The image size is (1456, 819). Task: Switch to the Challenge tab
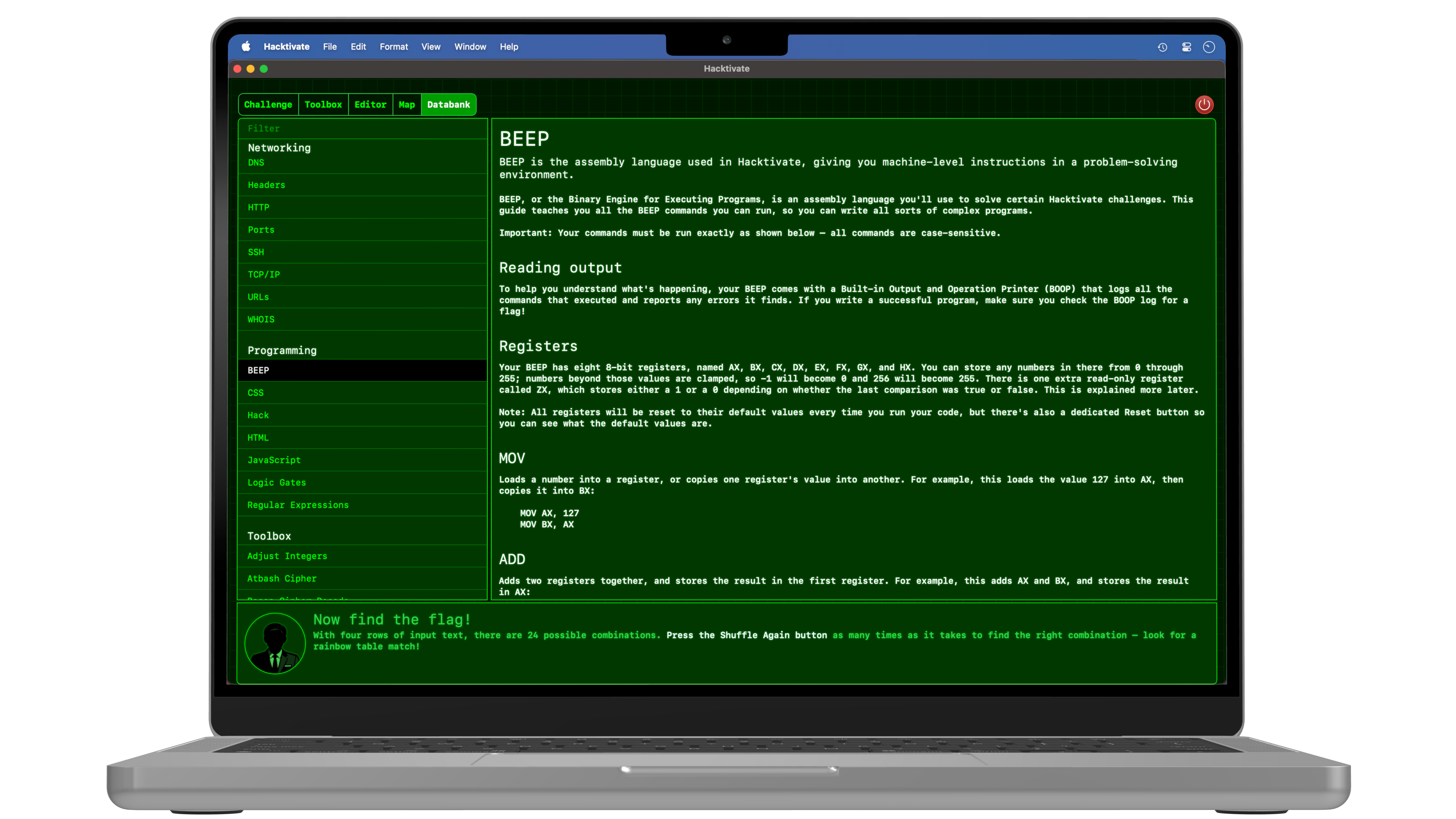coord(268,105)
